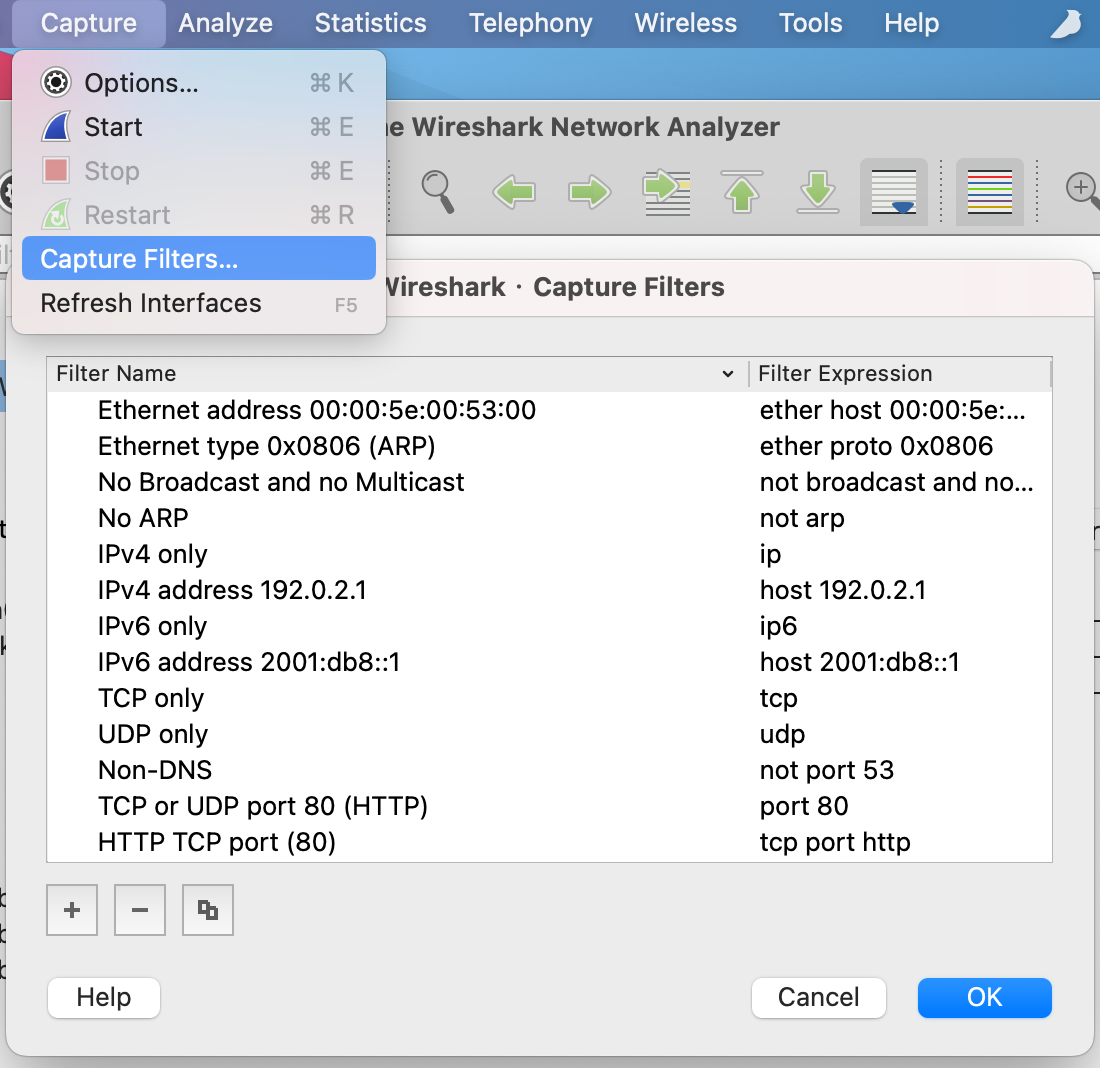Viewport: 1100px width, 1068px height.
Task: Select the TCP only filter row
Action: coord(151,698)
